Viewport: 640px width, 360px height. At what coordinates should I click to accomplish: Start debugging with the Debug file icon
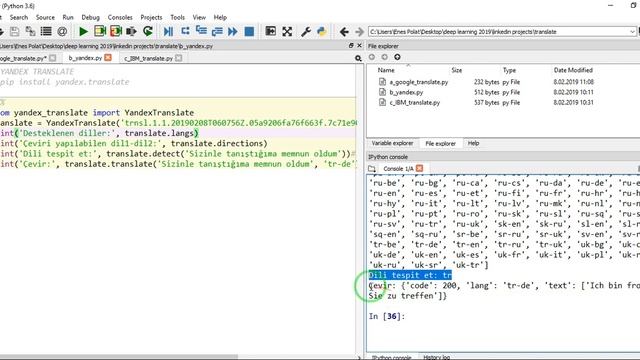168,31
